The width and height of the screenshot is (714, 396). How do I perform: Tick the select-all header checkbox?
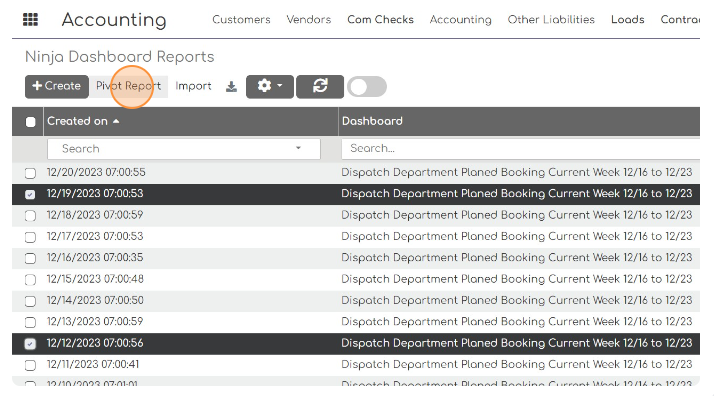pyautogui.click(x=31, y=122)
